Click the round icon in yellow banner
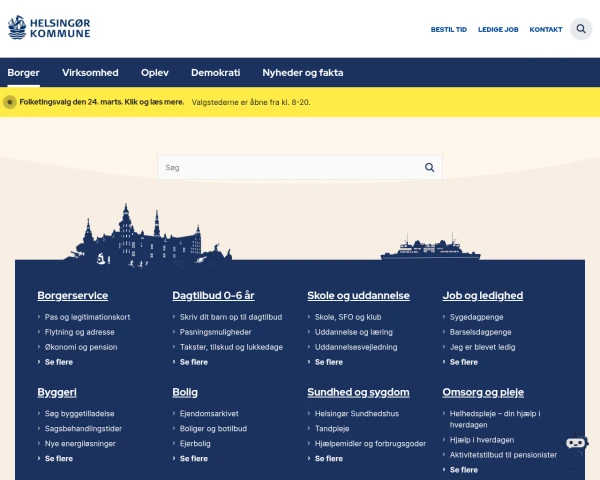600x480 pixels. pos(10,102)
